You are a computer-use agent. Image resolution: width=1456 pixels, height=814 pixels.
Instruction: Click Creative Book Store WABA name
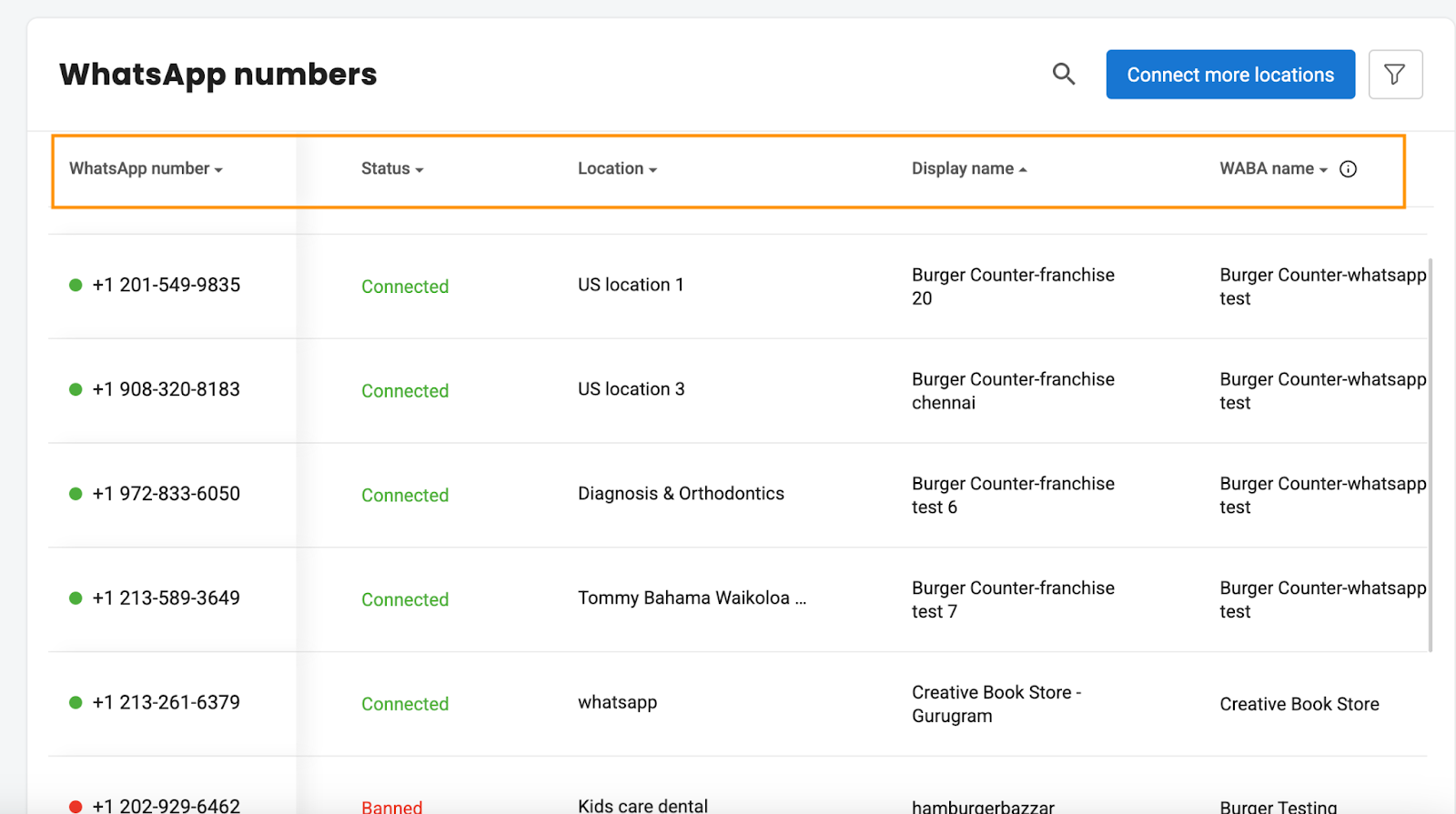[x=1299, y=705]
